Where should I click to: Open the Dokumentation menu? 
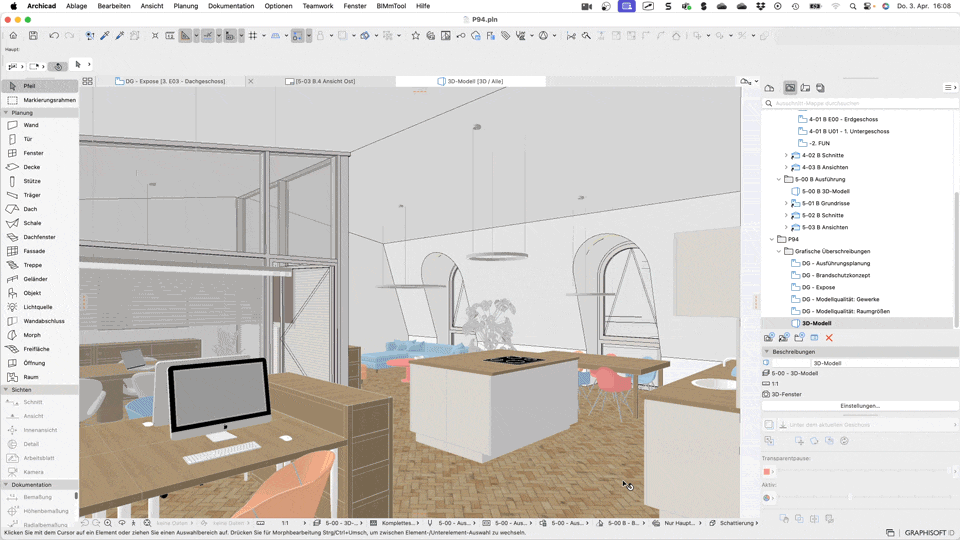pyautogui.click(x=231, y=6)
